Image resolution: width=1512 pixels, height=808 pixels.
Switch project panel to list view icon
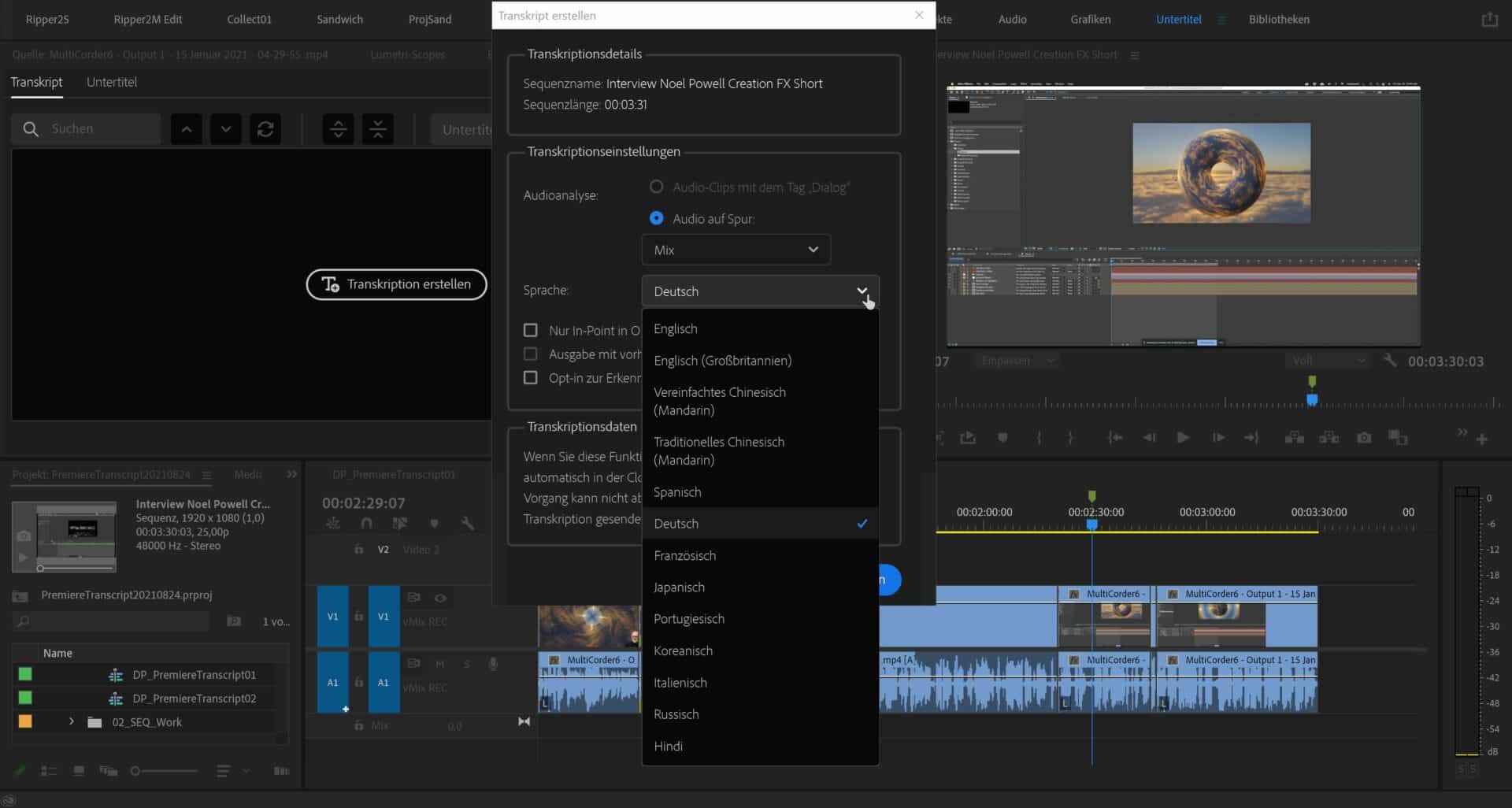[x=49, y=772]
